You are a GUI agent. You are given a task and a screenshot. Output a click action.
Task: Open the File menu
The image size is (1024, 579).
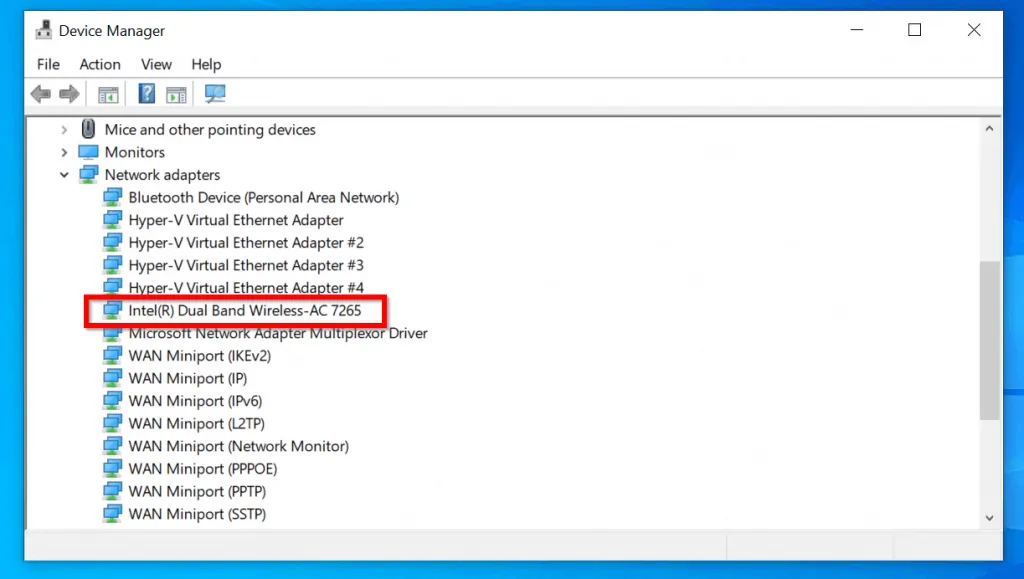click(47, 64)
